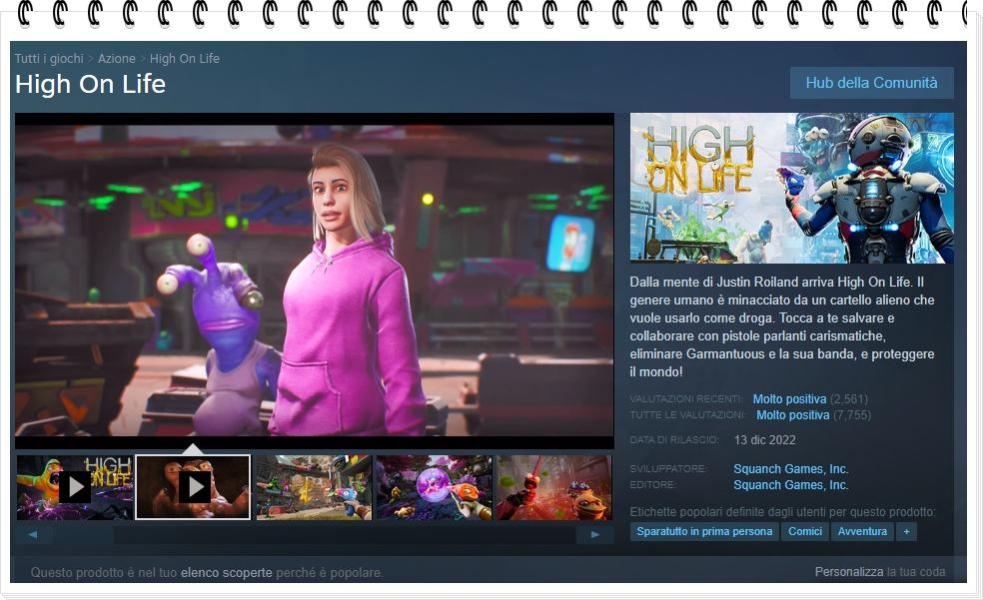Click the High On Life header artwork image

pos(791,188)
